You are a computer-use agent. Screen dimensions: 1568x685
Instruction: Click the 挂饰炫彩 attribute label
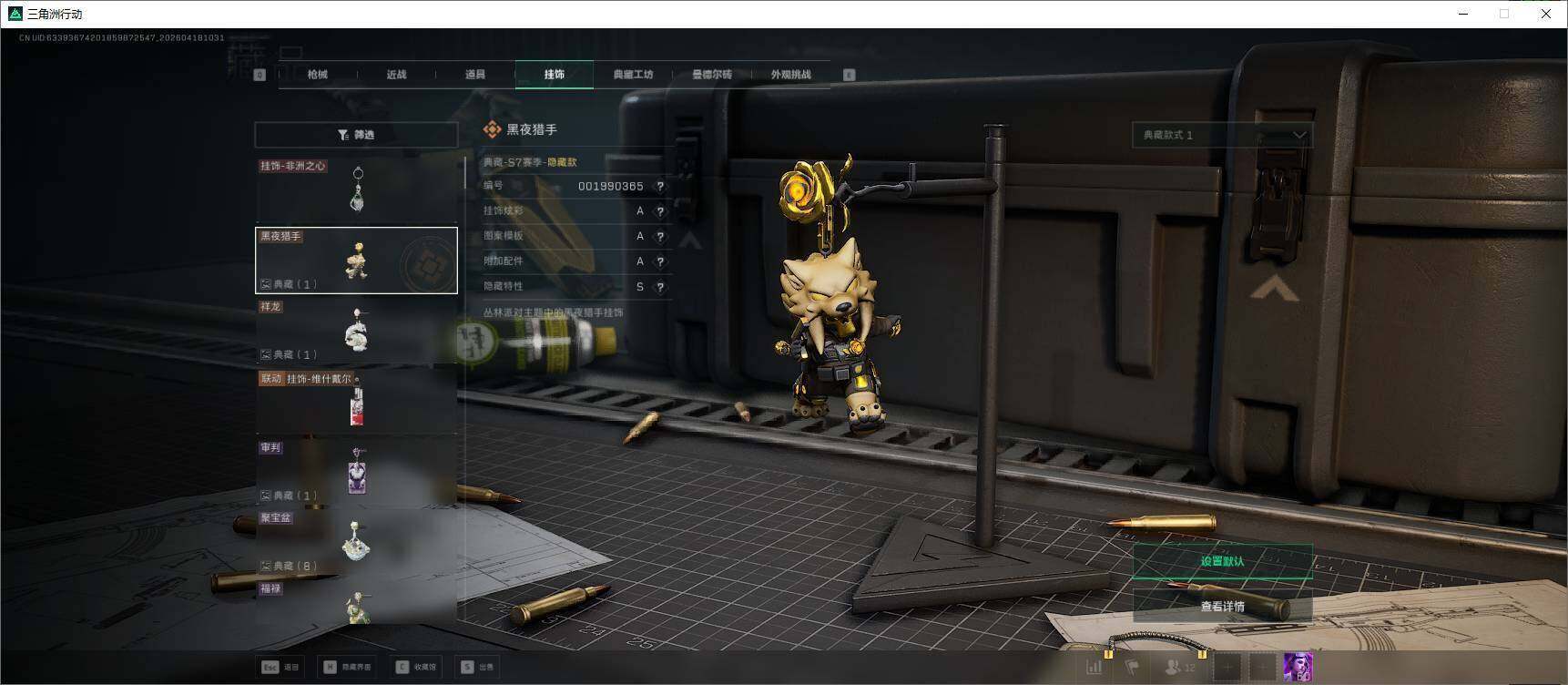pyautogui.click(x=504, y=211)
